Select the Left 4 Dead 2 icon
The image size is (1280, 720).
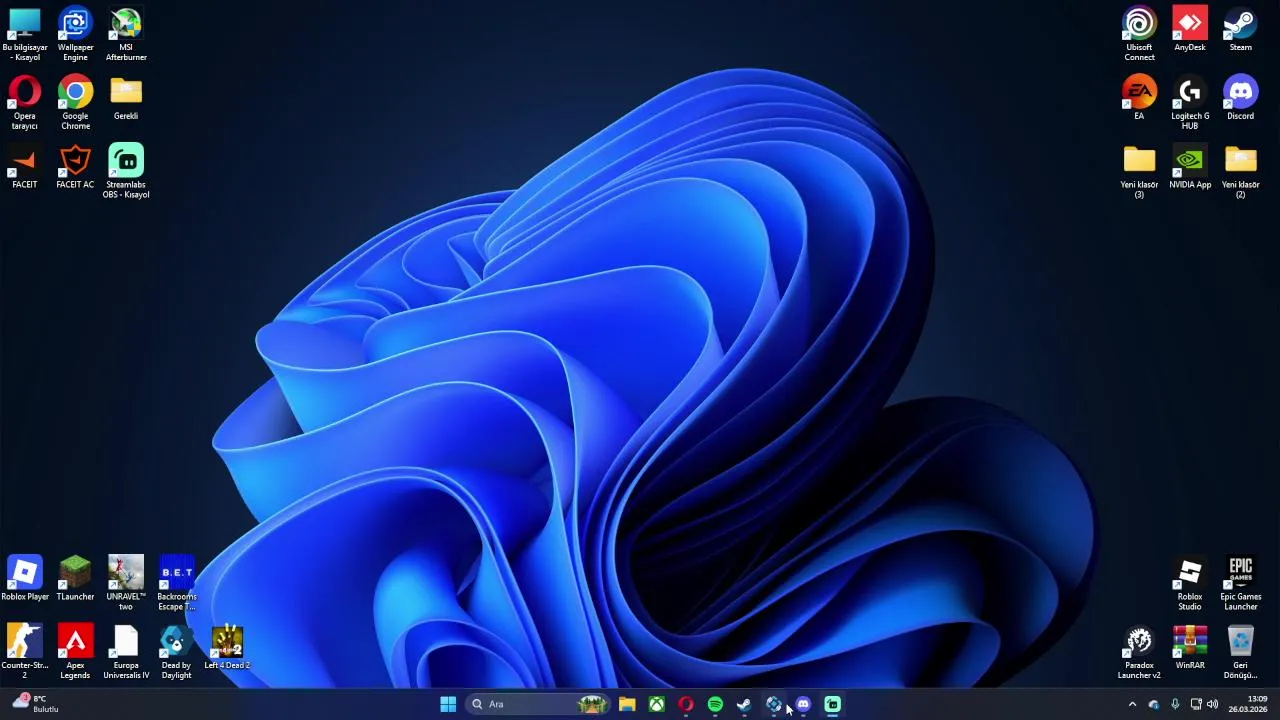227,647
